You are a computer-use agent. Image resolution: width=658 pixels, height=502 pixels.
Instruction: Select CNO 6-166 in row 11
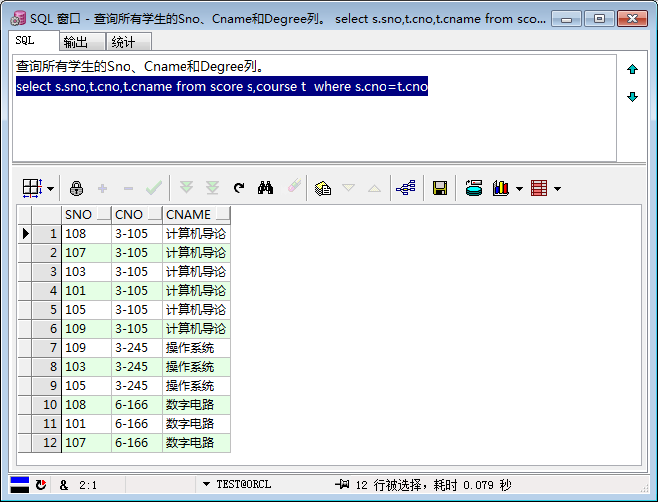[x=137, y=424]
